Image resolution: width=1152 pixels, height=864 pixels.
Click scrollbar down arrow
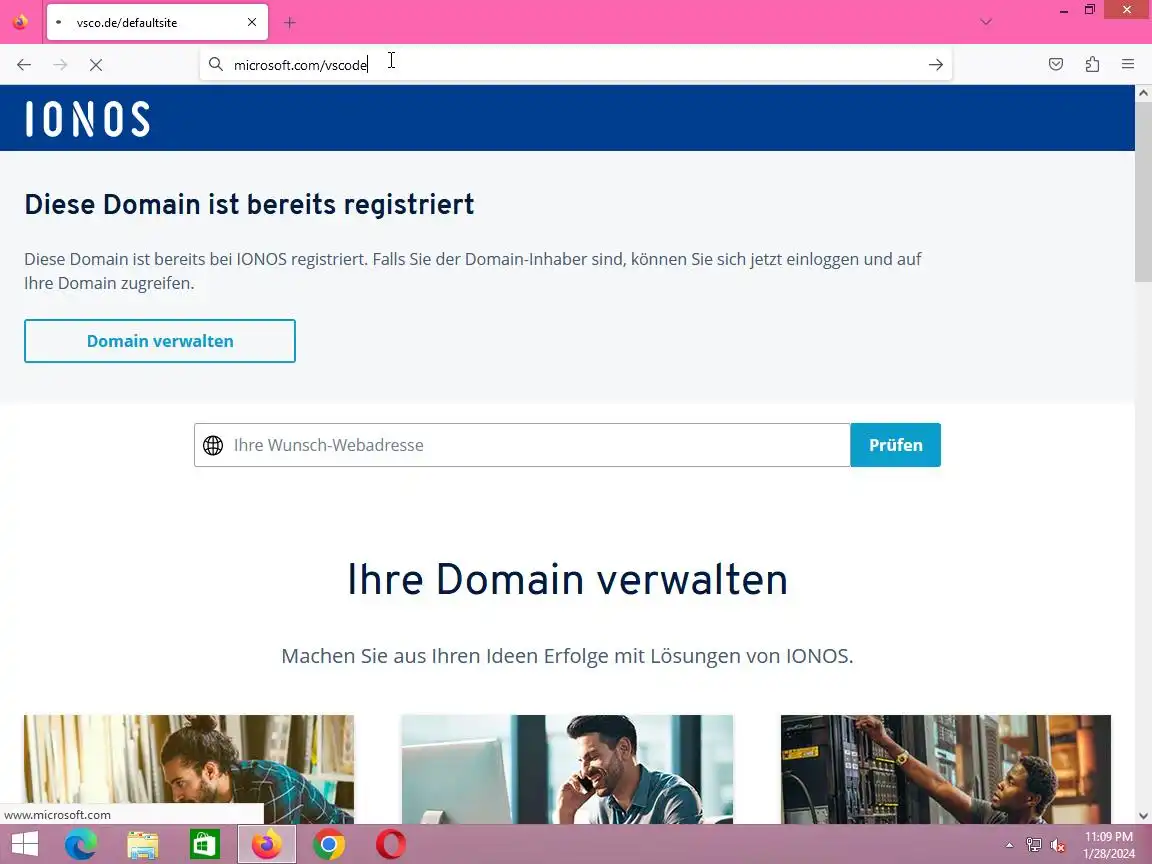pos(1143,816)
